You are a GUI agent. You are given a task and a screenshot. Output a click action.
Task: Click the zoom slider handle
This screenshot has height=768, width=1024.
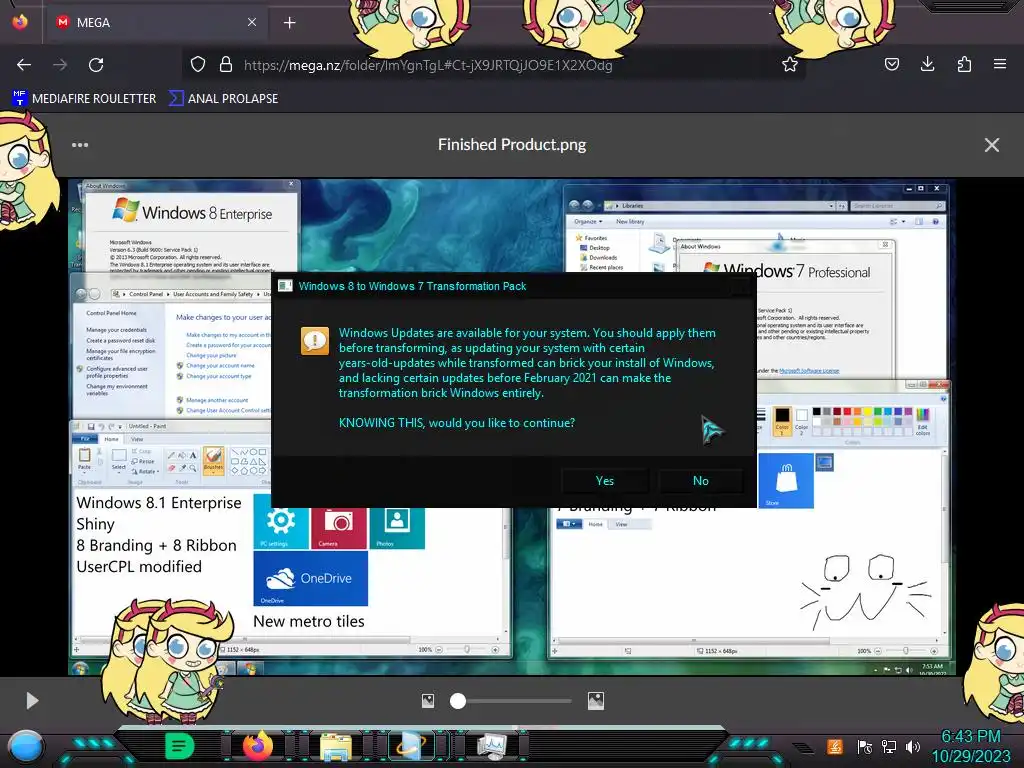[458, 701]
